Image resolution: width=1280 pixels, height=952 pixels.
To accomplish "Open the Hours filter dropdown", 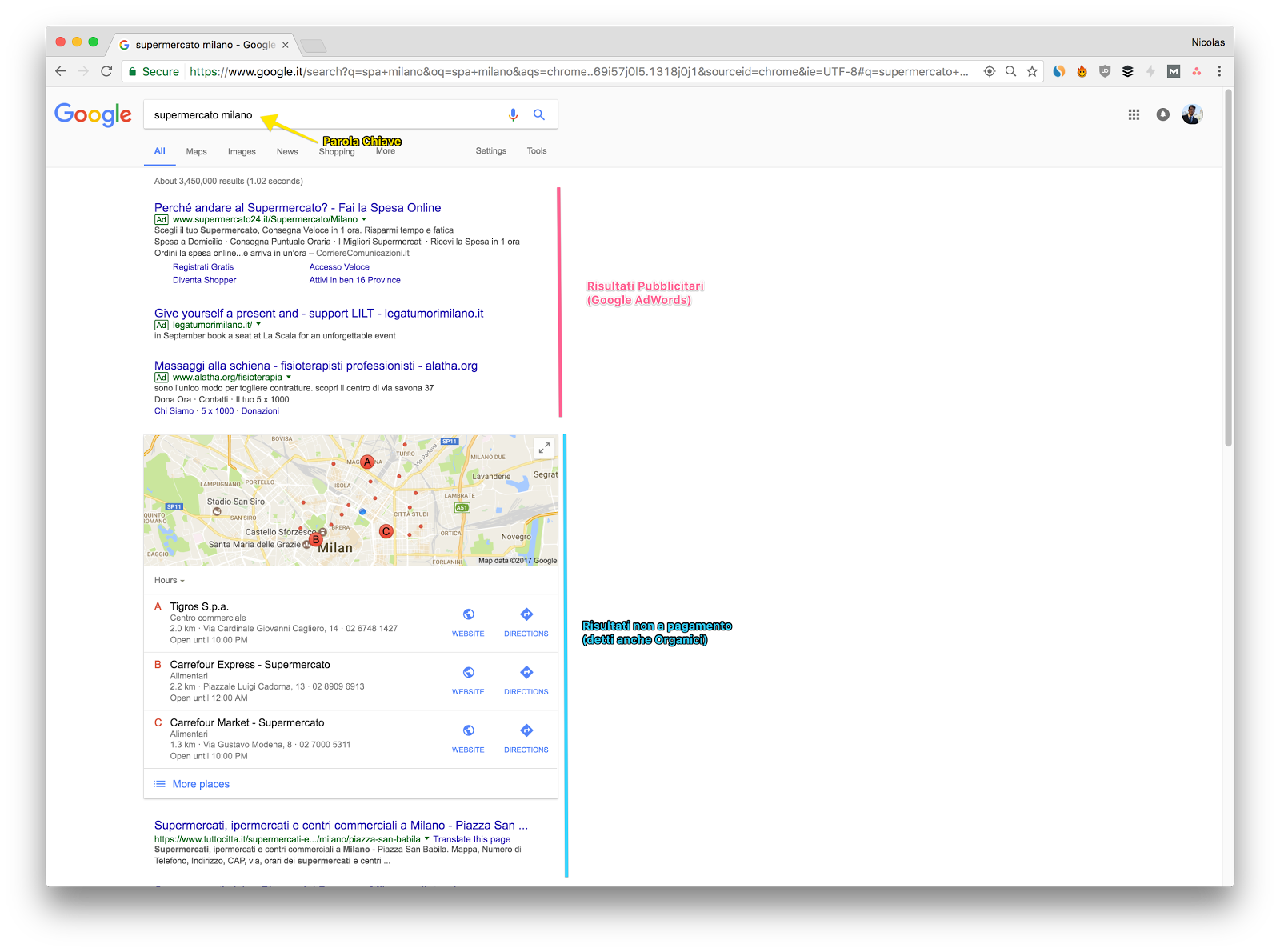I will tap(170, 580).
